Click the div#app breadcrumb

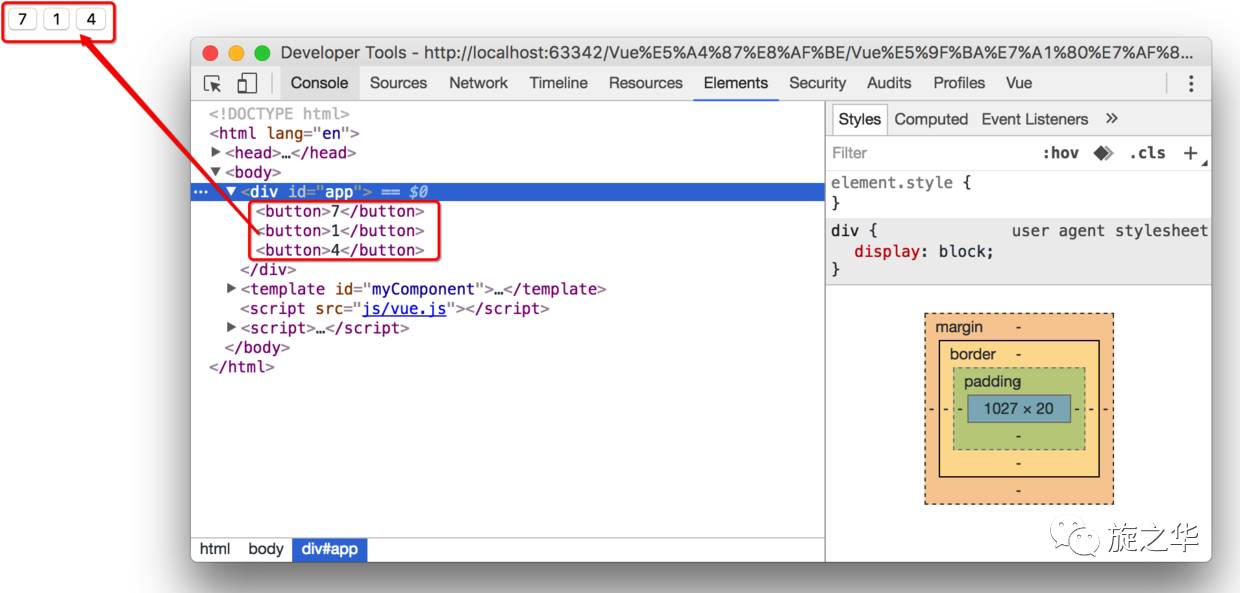(x=330, y=549)
